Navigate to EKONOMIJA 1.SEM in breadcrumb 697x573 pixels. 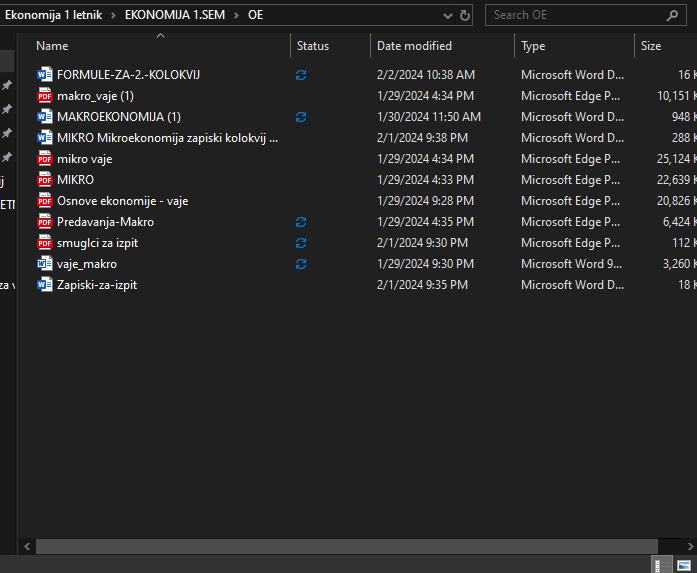click(176, 15)
